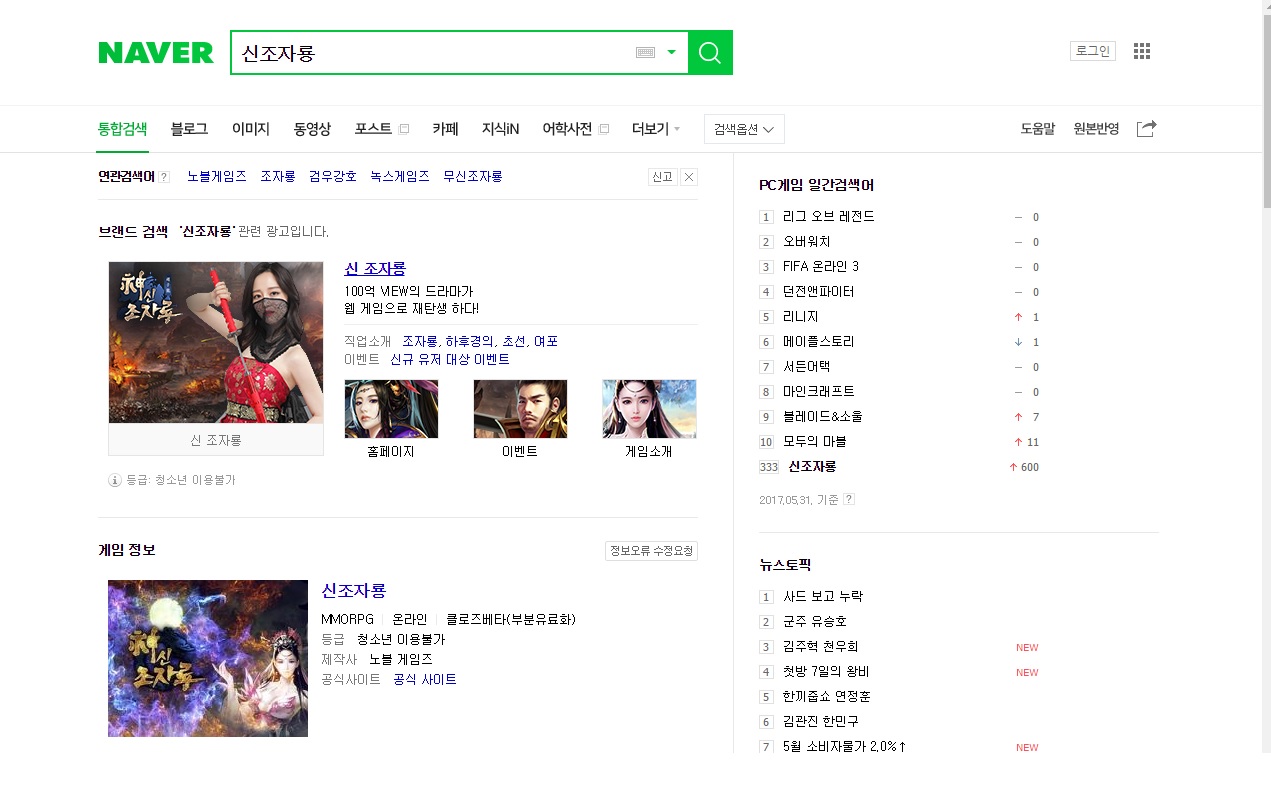Image resolution: width=1271 pixels, height=803 pixels.
Task: Click 서든어택 ranking entry
Action: (x=807, y=366)
